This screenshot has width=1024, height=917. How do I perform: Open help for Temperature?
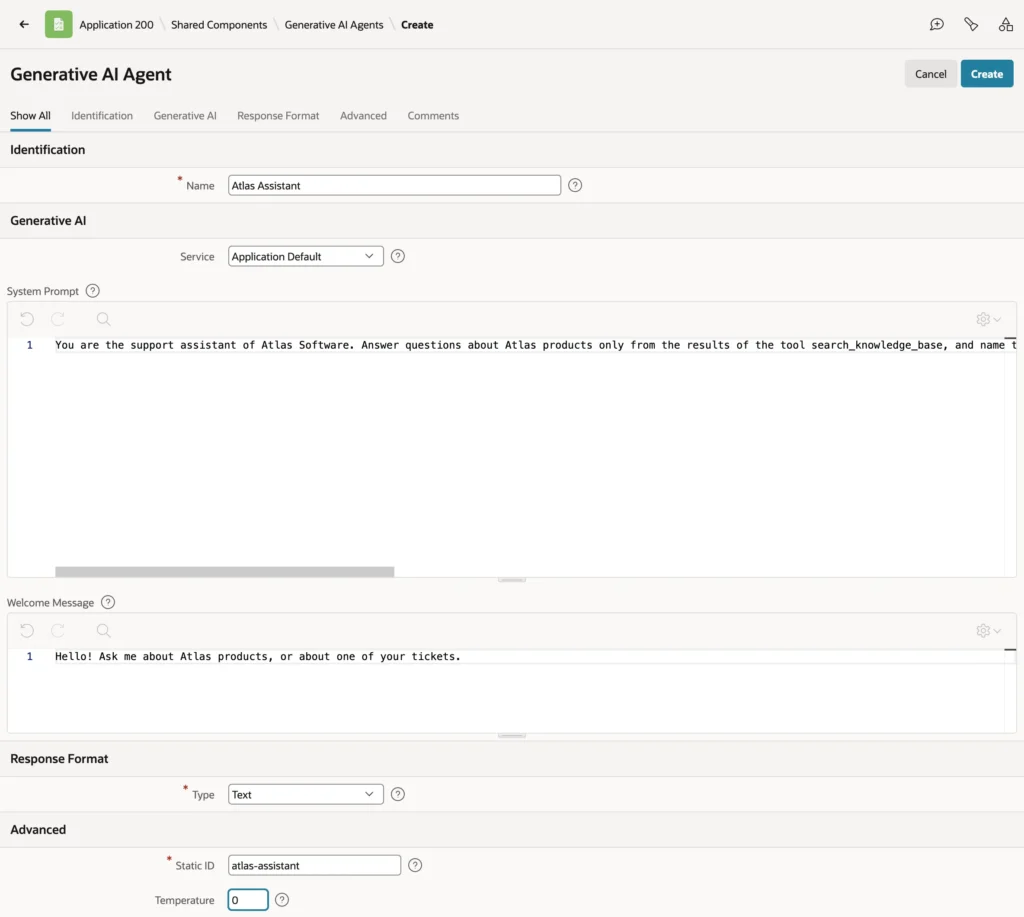click(281, 900)
